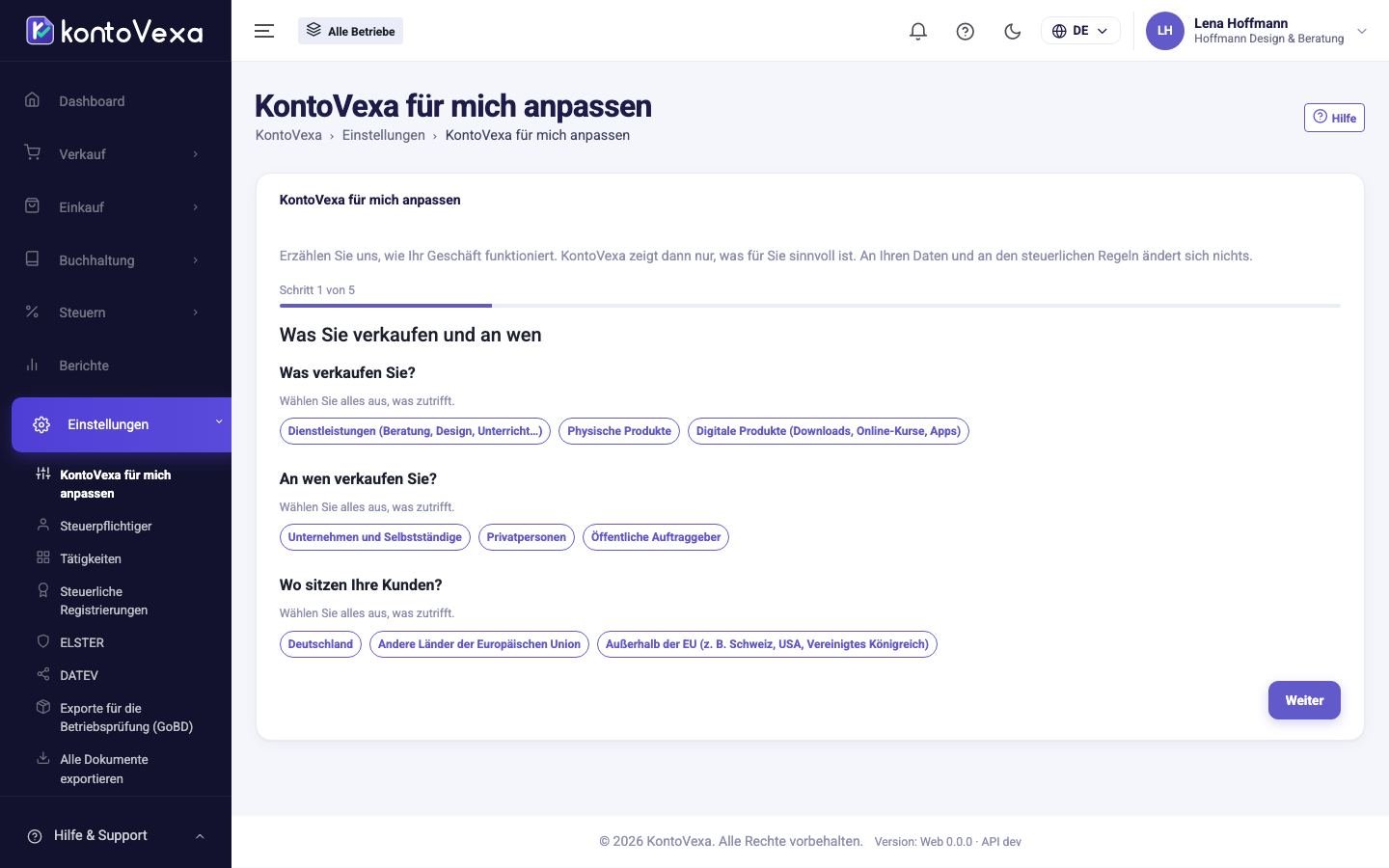This screenshot has height=868, width=1389.
Task: Expand the Einkauf submenu chevron
Action: pos(196,207)
